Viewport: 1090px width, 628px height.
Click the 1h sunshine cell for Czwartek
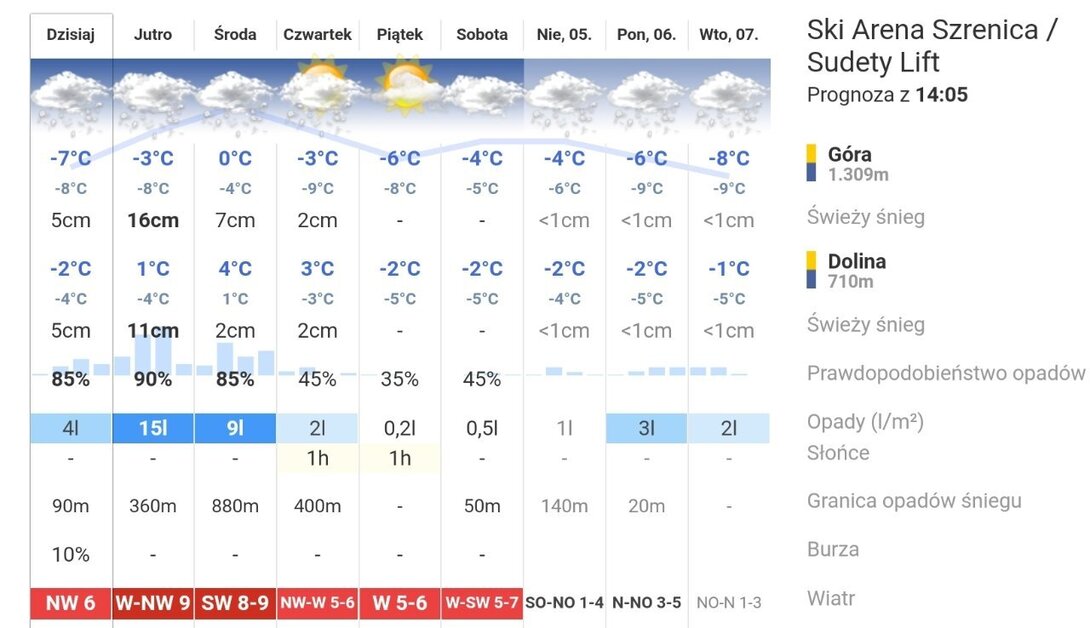coord(318,458)
